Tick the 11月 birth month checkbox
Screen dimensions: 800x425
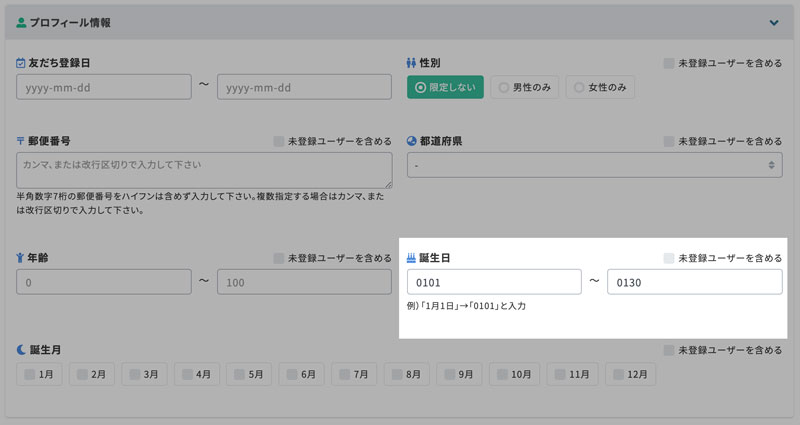(560, 374)
